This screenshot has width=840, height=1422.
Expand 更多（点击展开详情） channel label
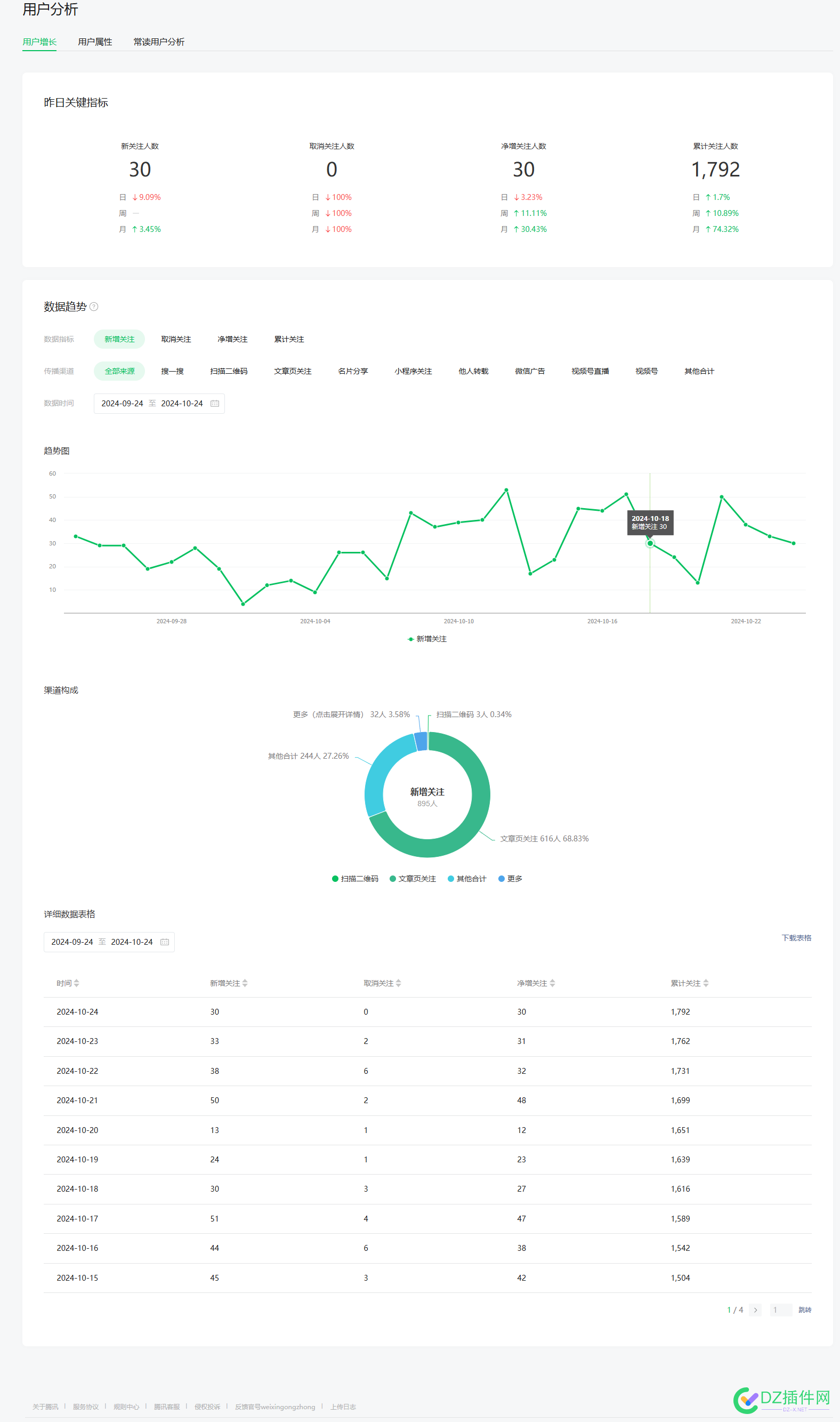pos(351,714)
